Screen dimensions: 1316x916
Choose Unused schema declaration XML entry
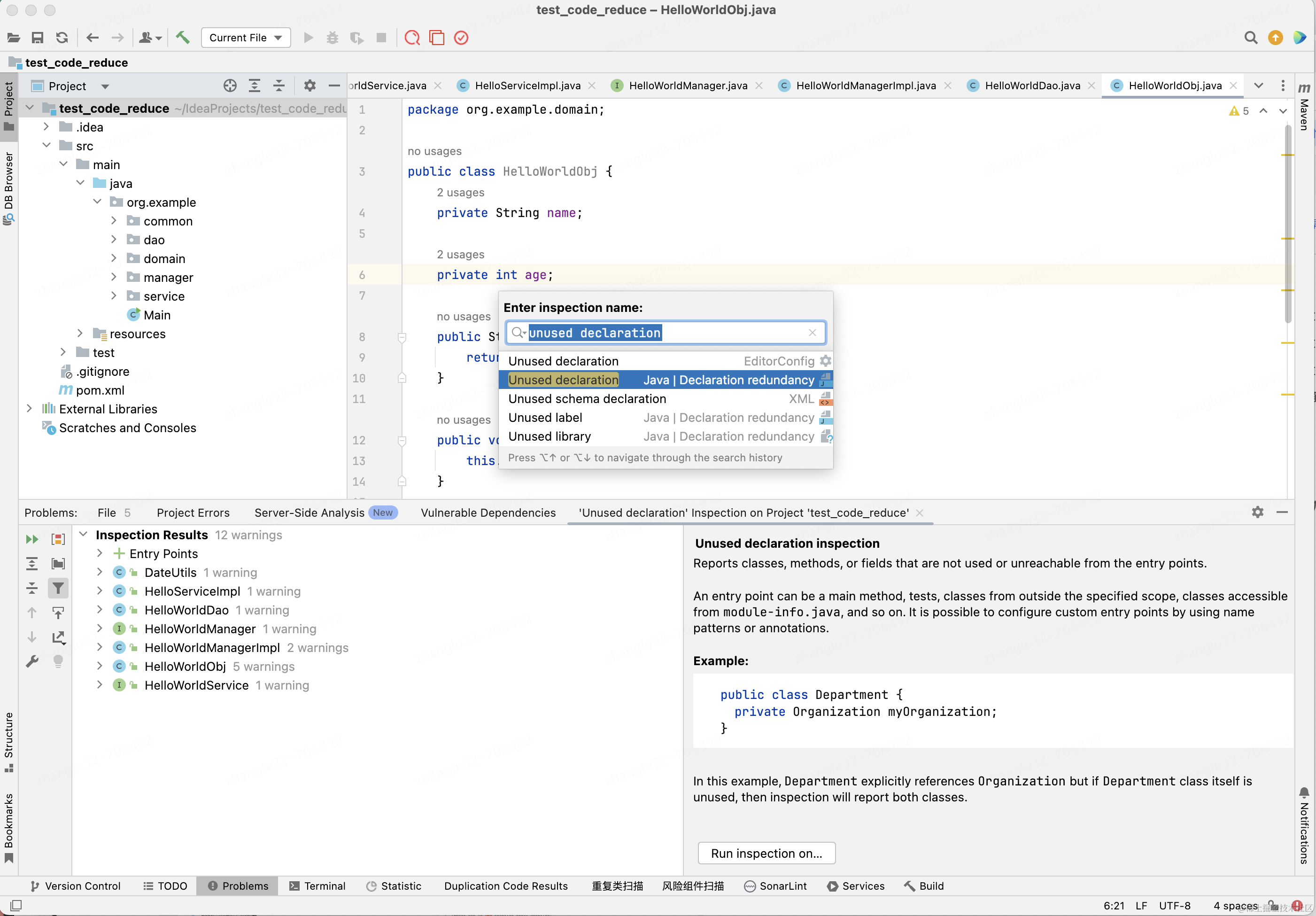point(666,398)
